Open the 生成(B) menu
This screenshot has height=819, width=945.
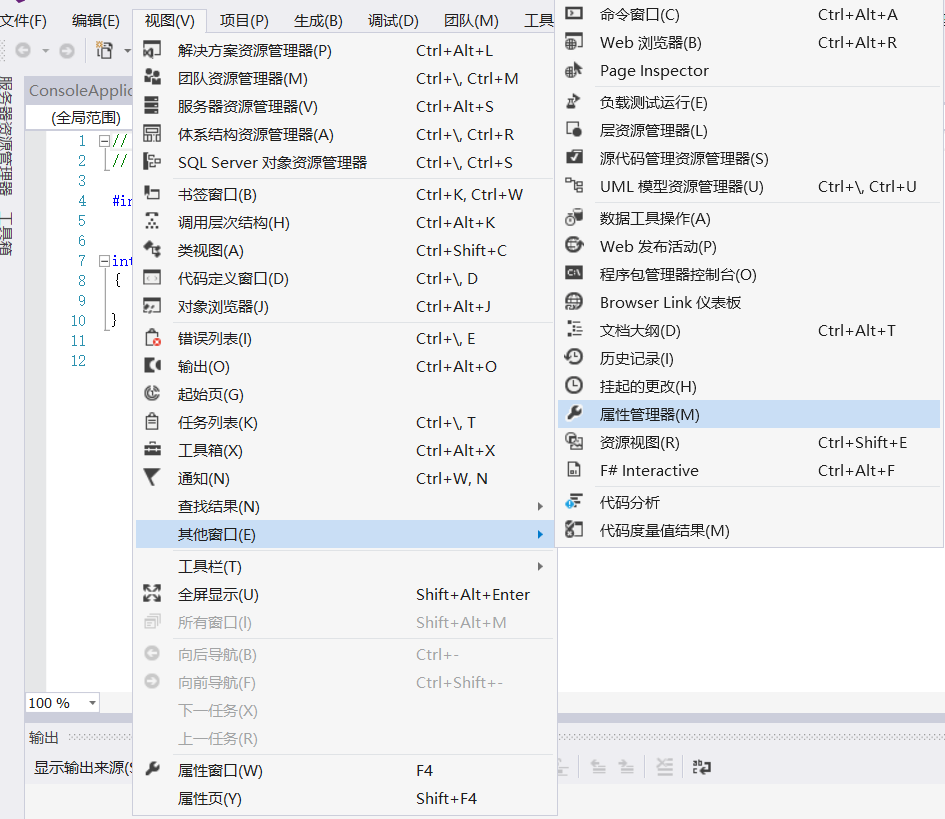[318, 20]
